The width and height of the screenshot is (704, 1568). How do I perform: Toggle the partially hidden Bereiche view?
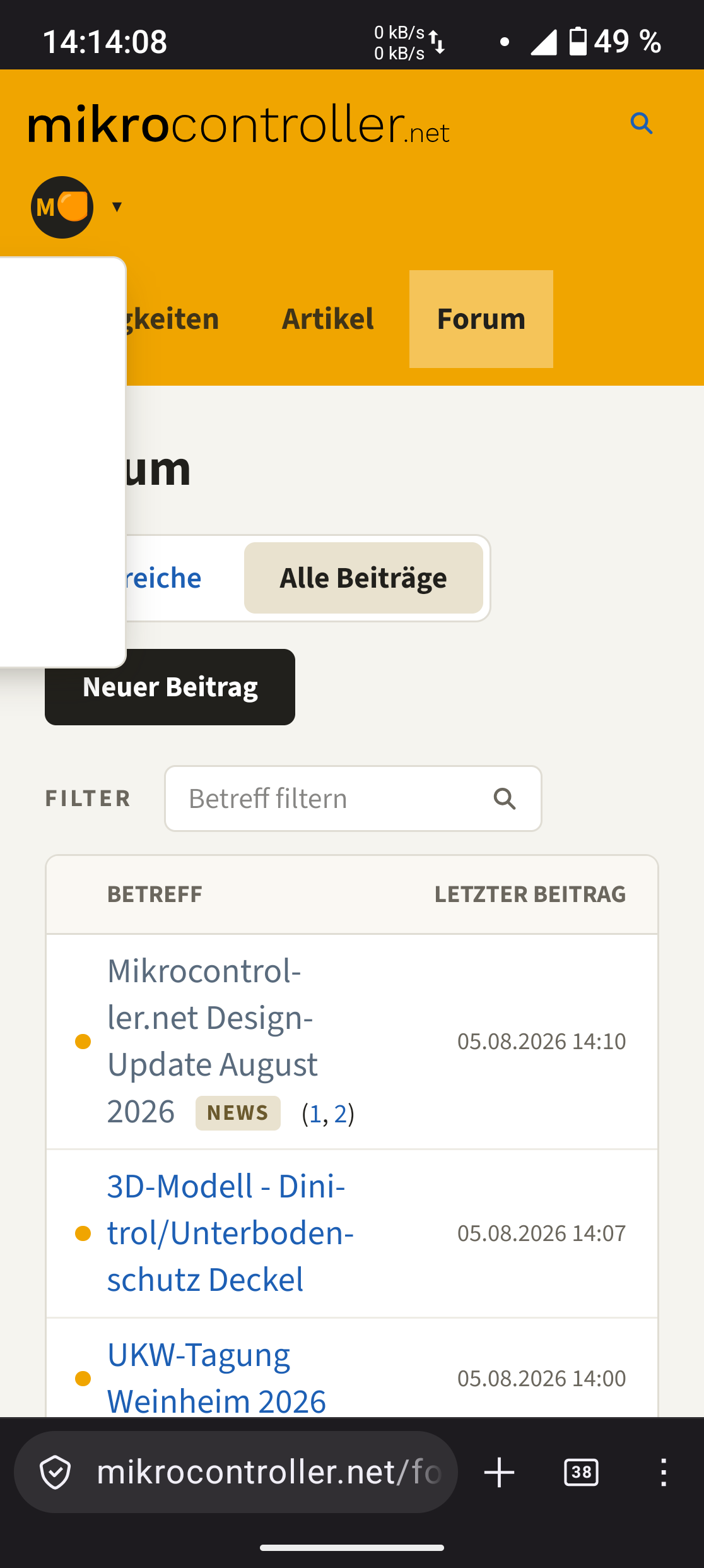[164, 578]
